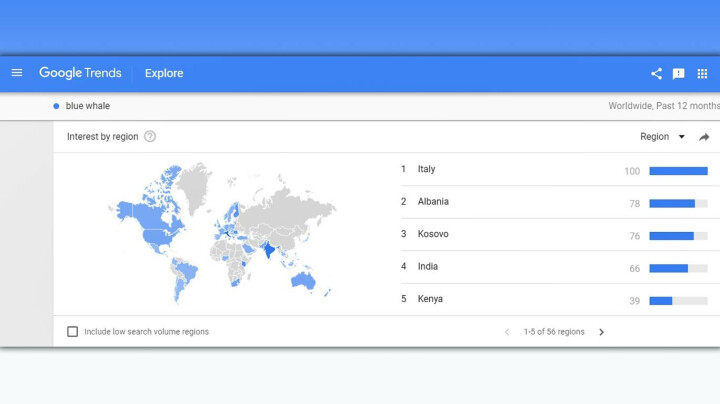Open the hamburger main menu
Screen dimensions: 720x404
(17, 73)
